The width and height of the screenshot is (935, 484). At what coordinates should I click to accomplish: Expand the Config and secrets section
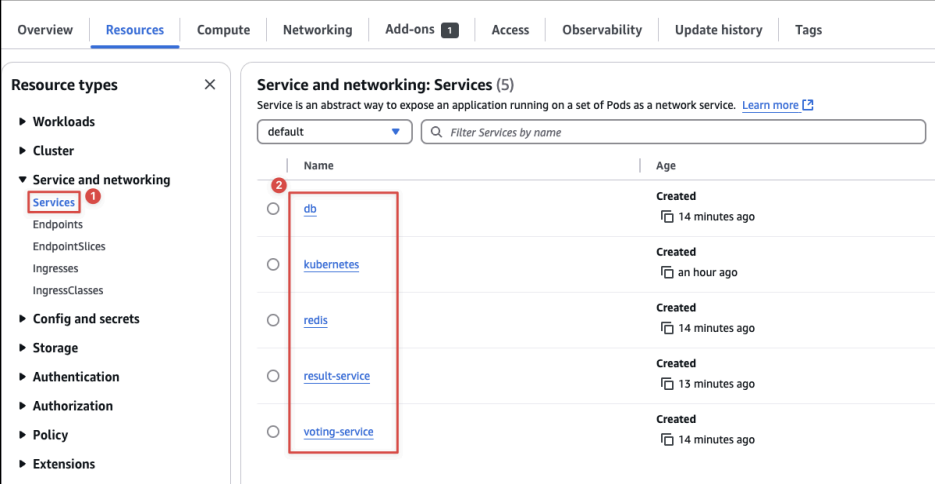coord(23,319)
